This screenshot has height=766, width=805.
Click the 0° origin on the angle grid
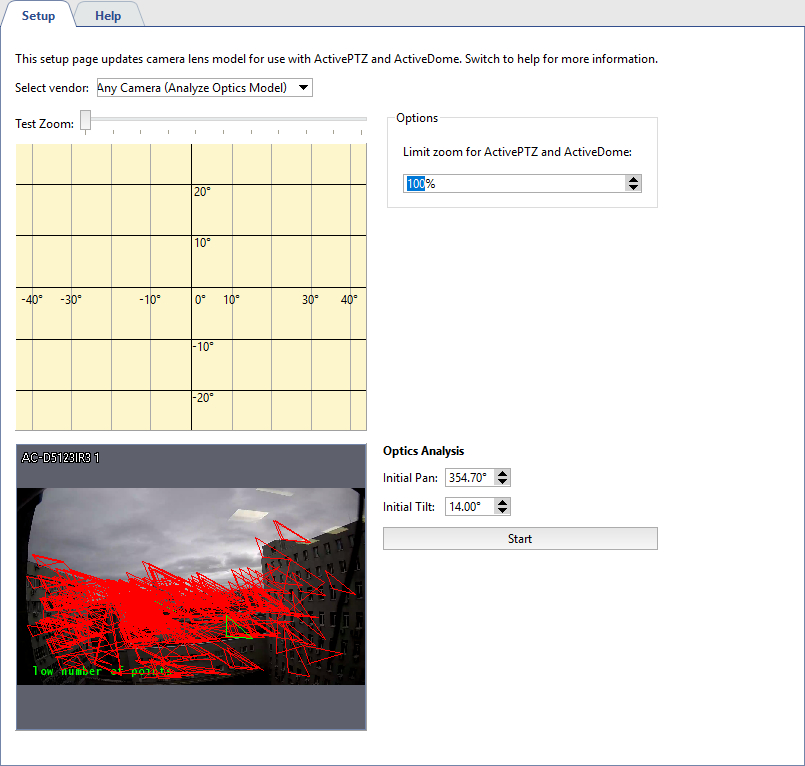click(x=200, y=299)
